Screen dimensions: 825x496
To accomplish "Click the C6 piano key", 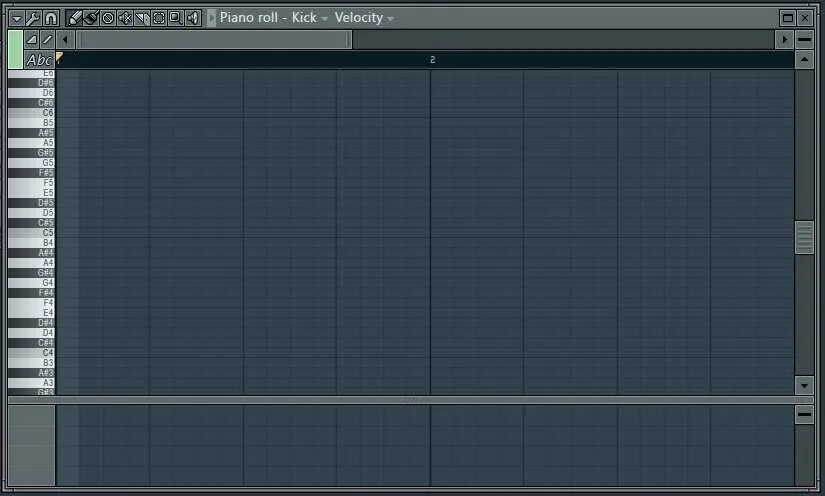I will point(32,113).
